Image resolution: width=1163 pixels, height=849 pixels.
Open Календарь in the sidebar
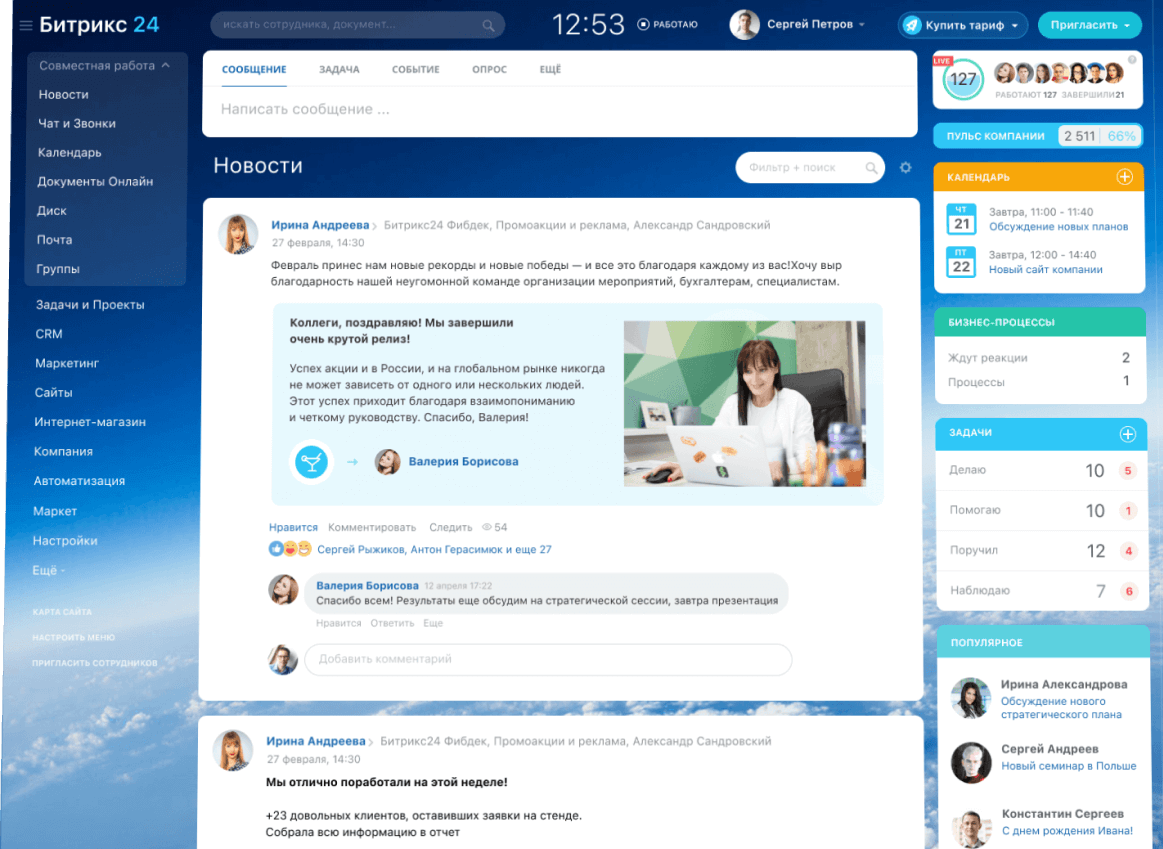(x=70, y=152)
